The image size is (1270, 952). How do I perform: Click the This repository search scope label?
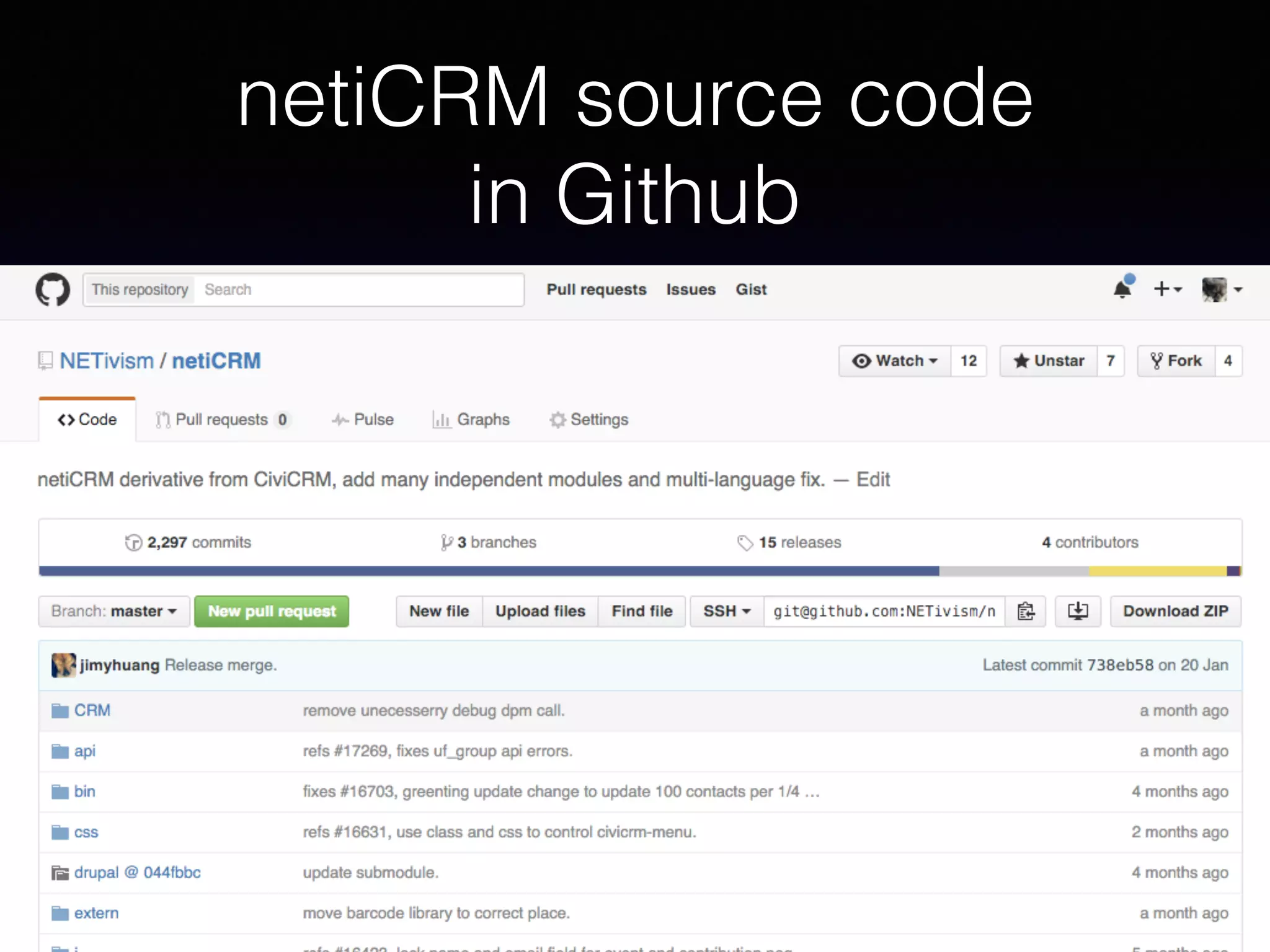(x=140, y=289)
